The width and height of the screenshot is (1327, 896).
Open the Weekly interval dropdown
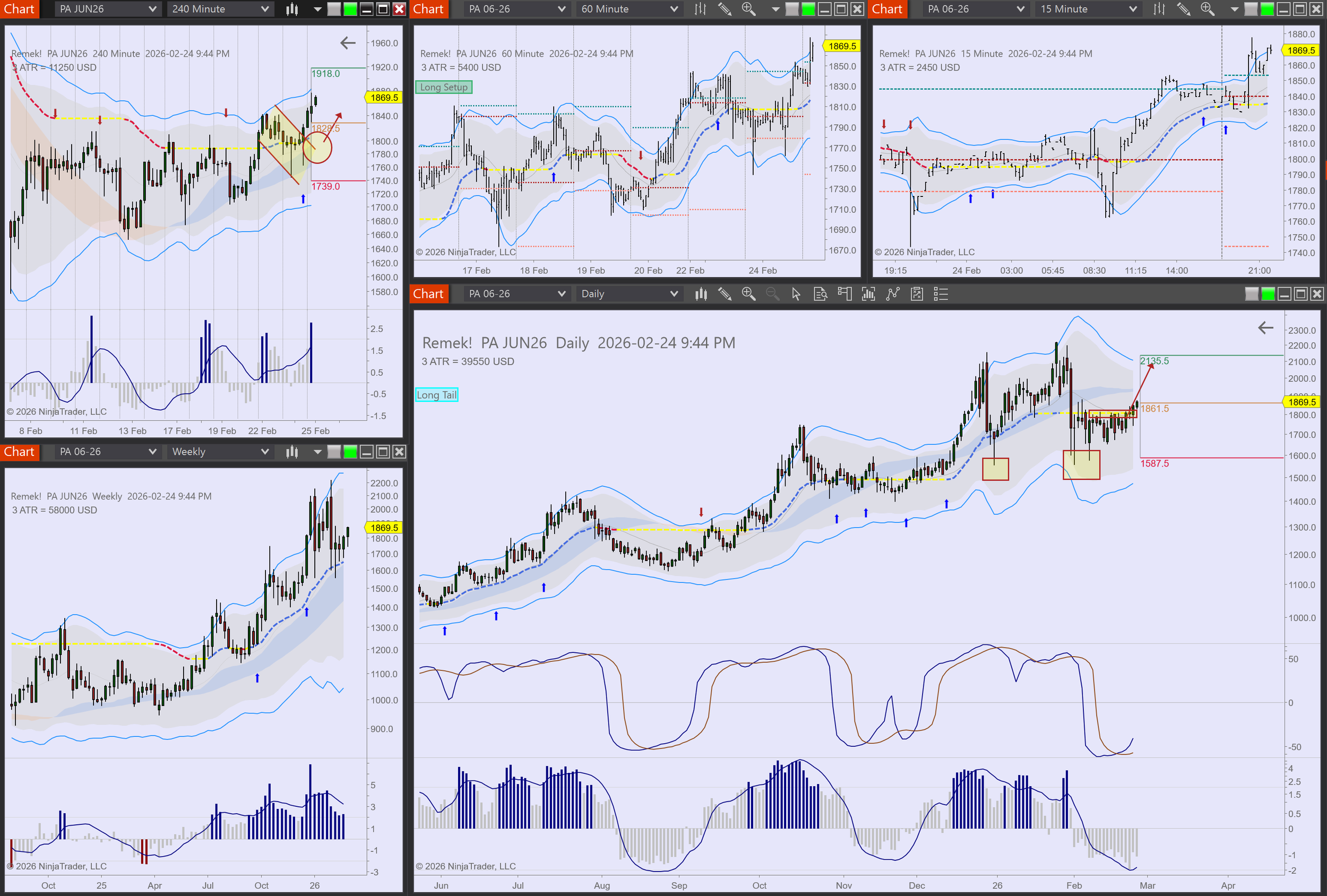pos(220,452)
